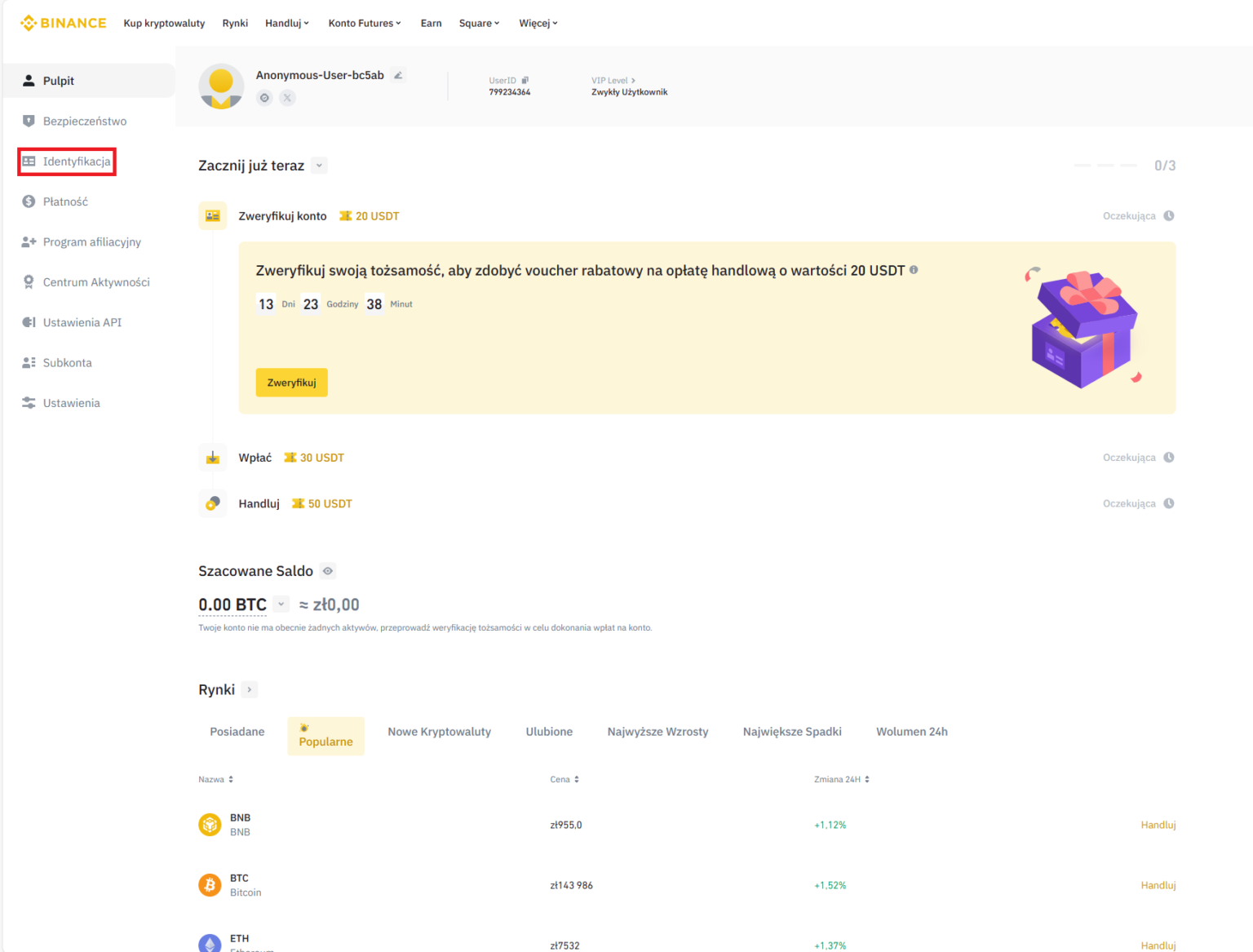Click the clock icon in the Zweryfikuj konto row

click(x=1169, y=216)
